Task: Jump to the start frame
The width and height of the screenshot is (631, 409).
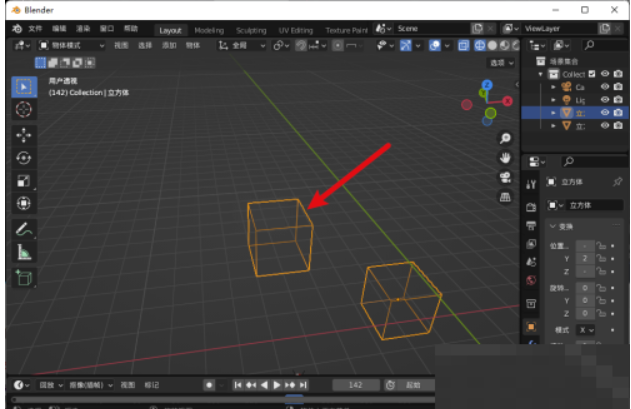Action: 238,385
